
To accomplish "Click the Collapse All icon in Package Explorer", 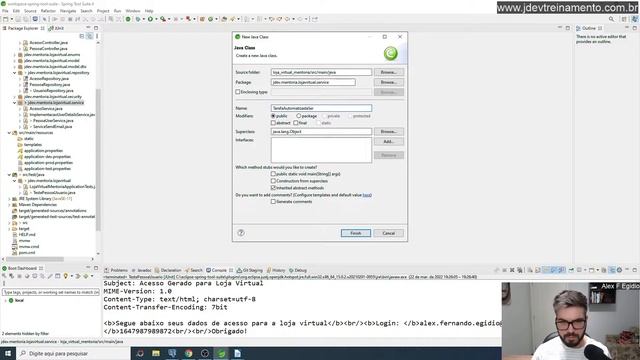I will point(82,36).
